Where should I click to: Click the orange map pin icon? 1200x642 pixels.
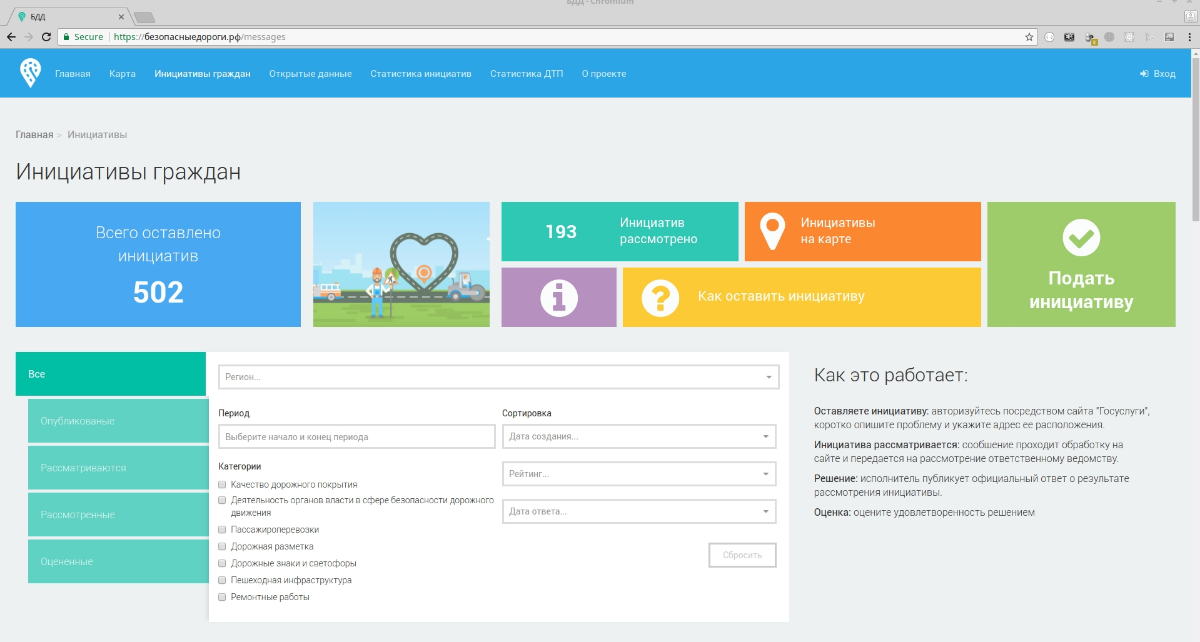[772, 231]
